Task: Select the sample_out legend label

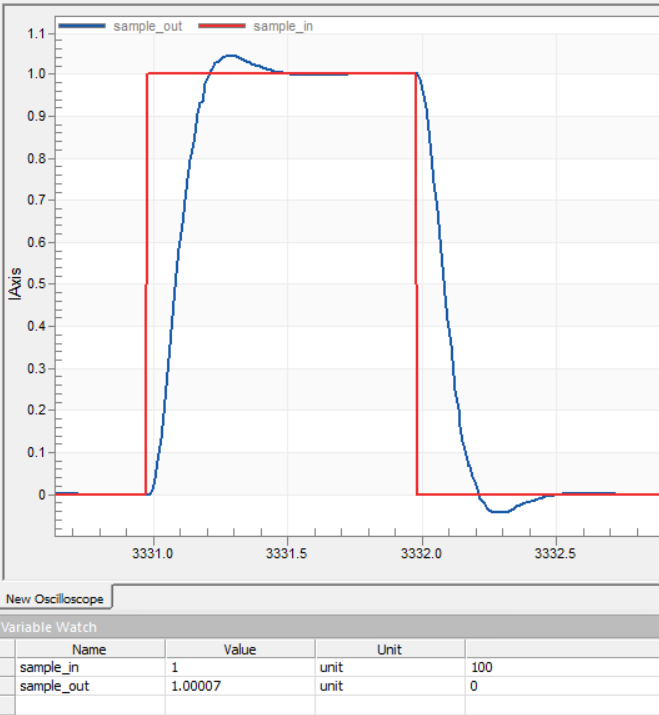Action: [x=147, y=26]
